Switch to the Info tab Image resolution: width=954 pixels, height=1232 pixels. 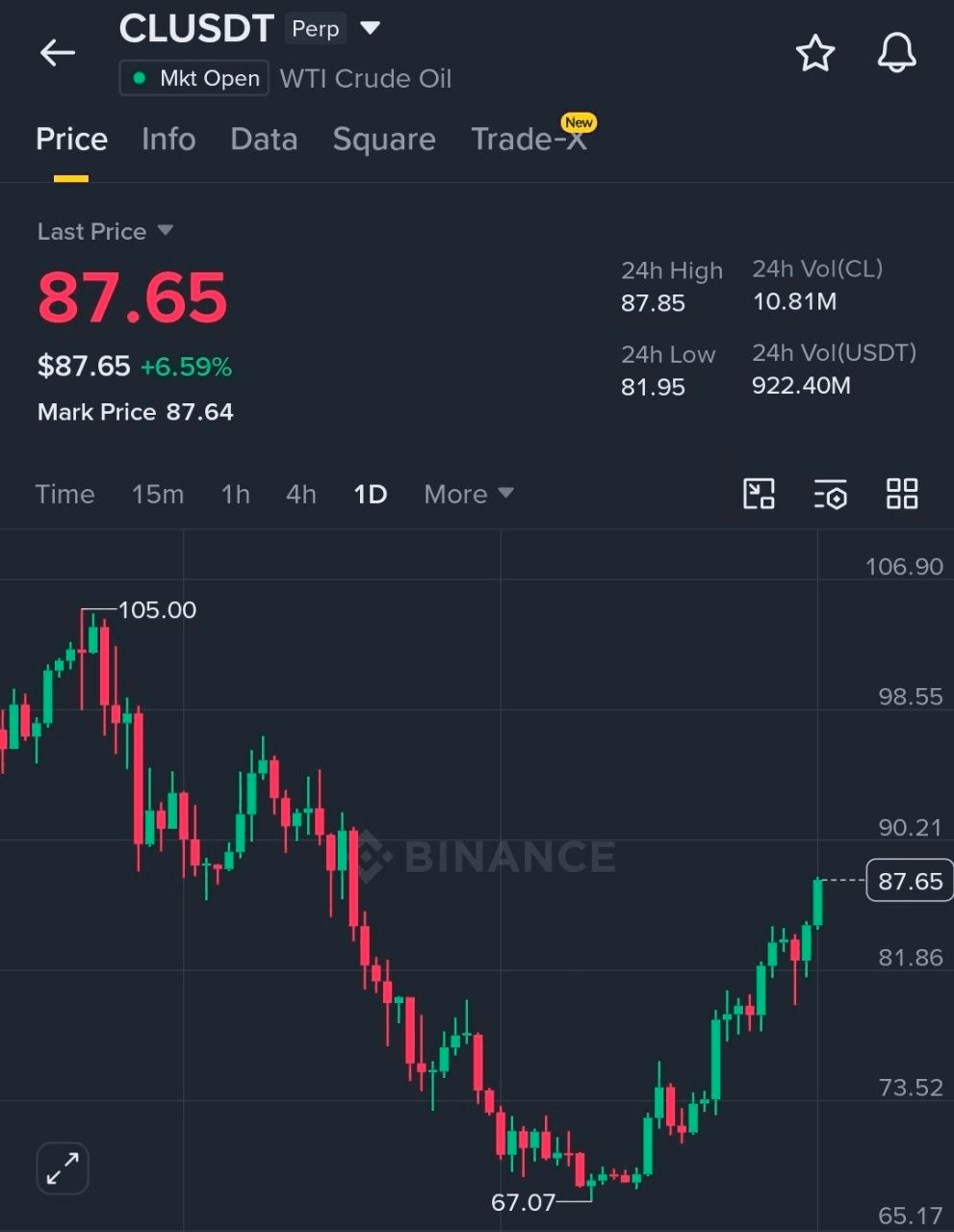pyautogui.click(x=168, y=140)
